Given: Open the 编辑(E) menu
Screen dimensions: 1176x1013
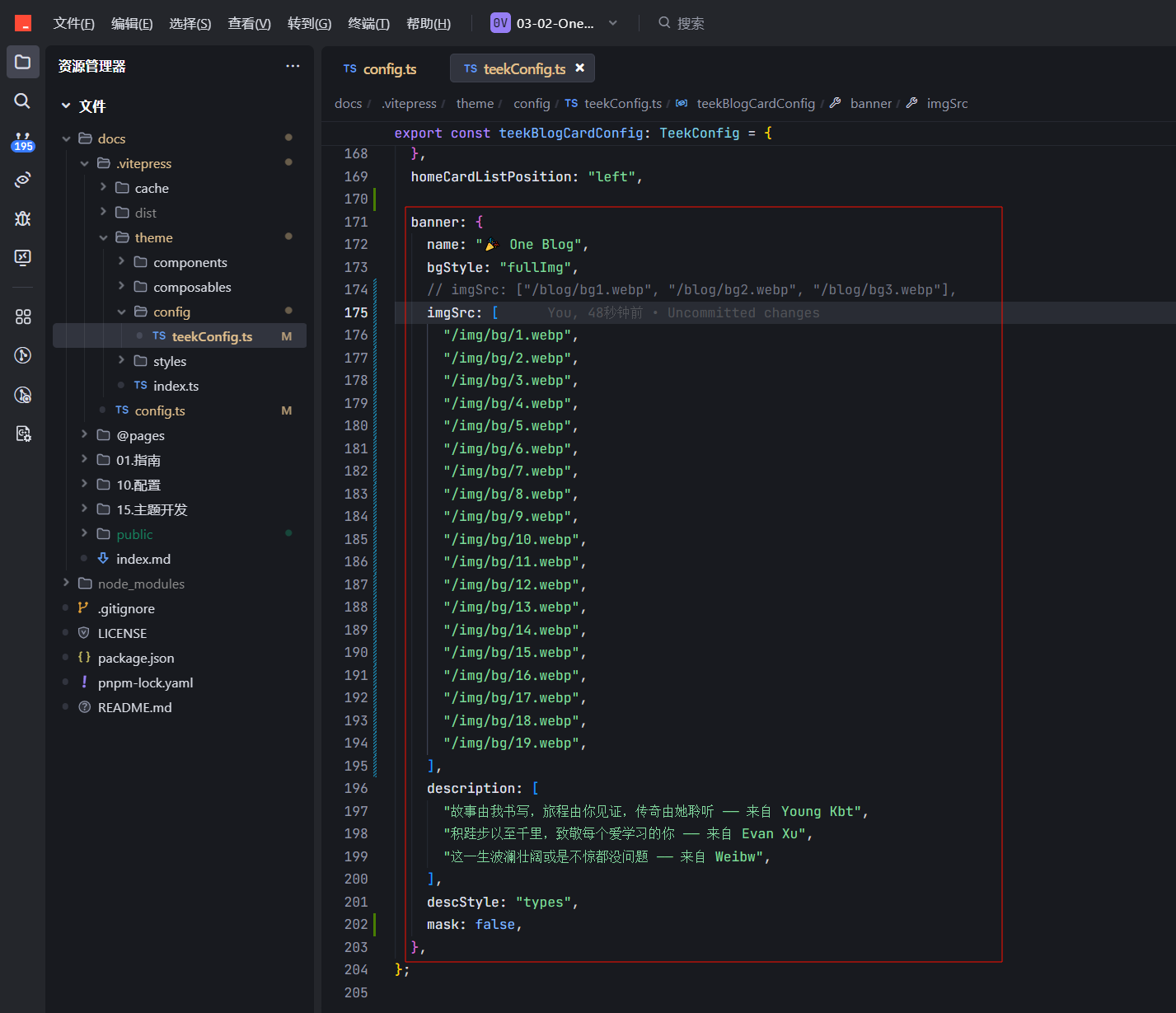Looking at the screenshot, I should (132, 23).
